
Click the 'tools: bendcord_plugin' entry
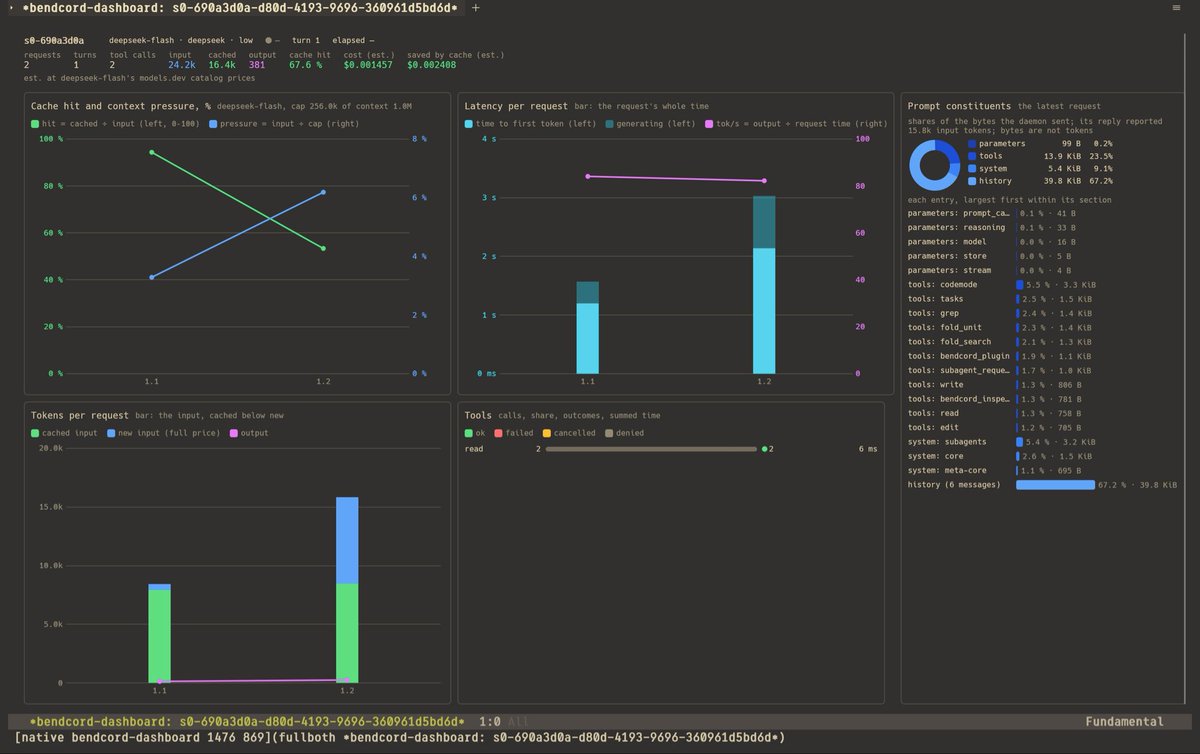(960, 356)
